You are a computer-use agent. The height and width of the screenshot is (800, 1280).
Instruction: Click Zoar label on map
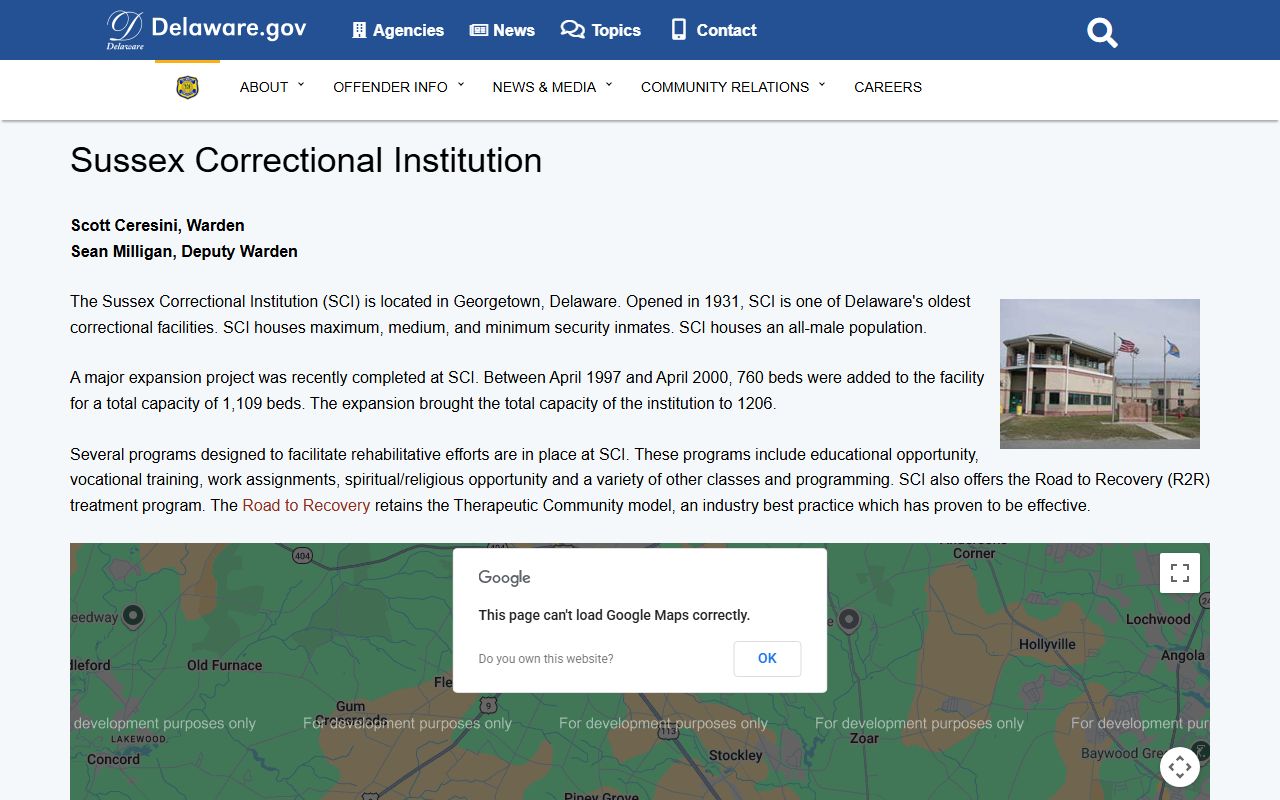[x=864, y=738]
